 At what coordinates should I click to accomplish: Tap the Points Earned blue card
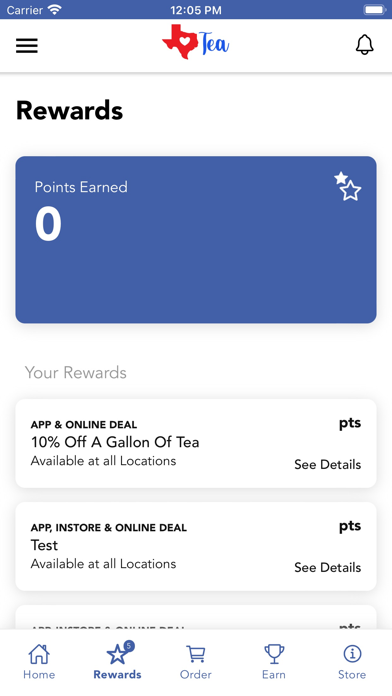196,240
